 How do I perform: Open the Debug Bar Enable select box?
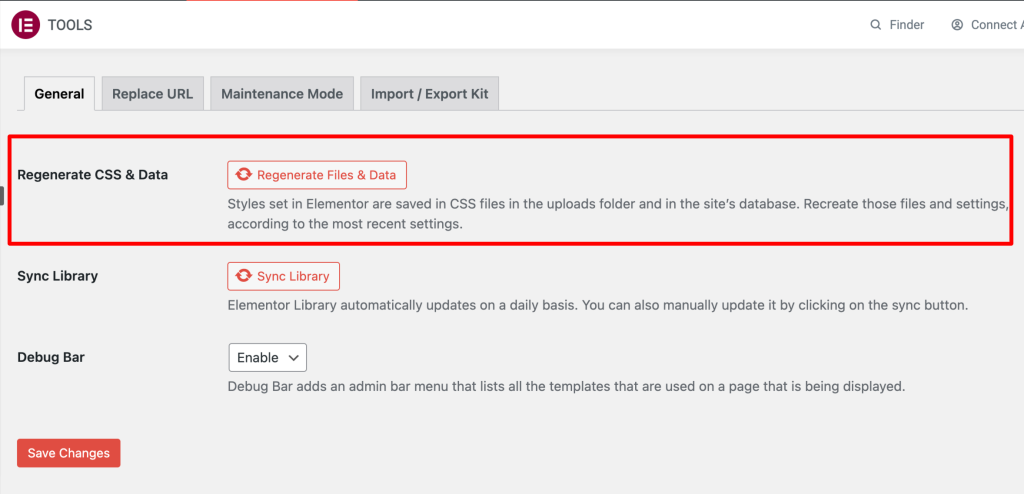click(x=266, y=357)
